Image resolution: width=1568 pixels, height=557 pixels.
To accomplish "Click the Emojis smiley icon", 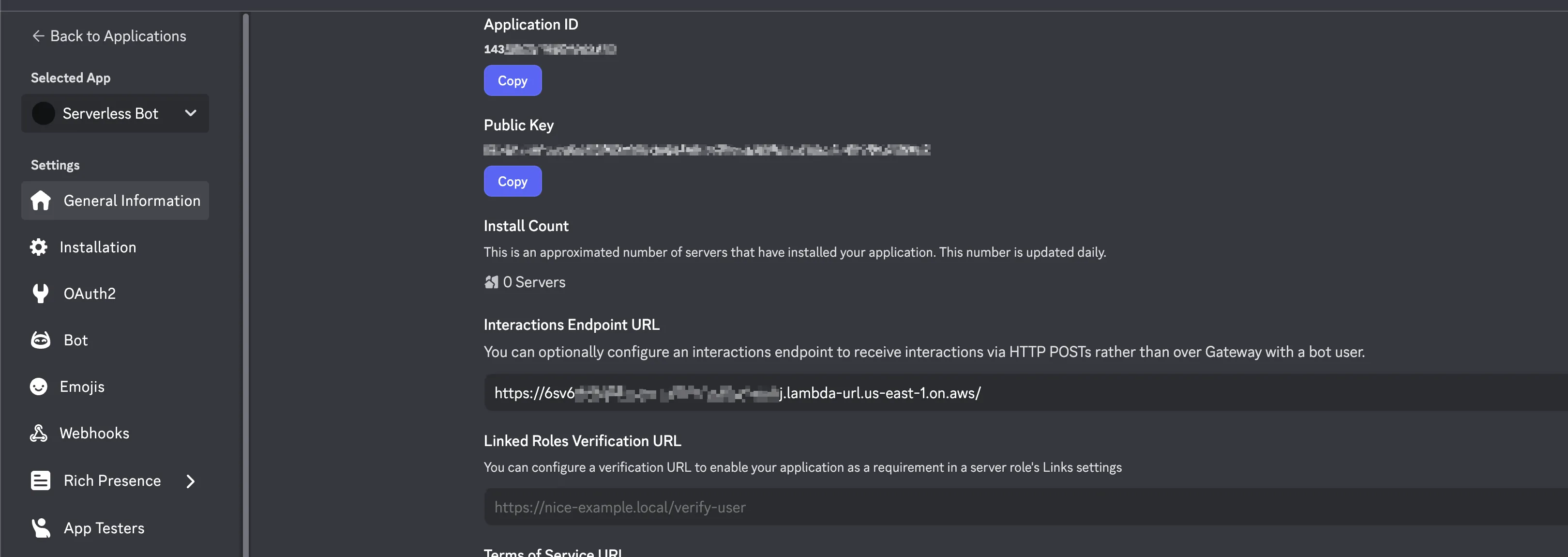I will [x=39, y=387].
